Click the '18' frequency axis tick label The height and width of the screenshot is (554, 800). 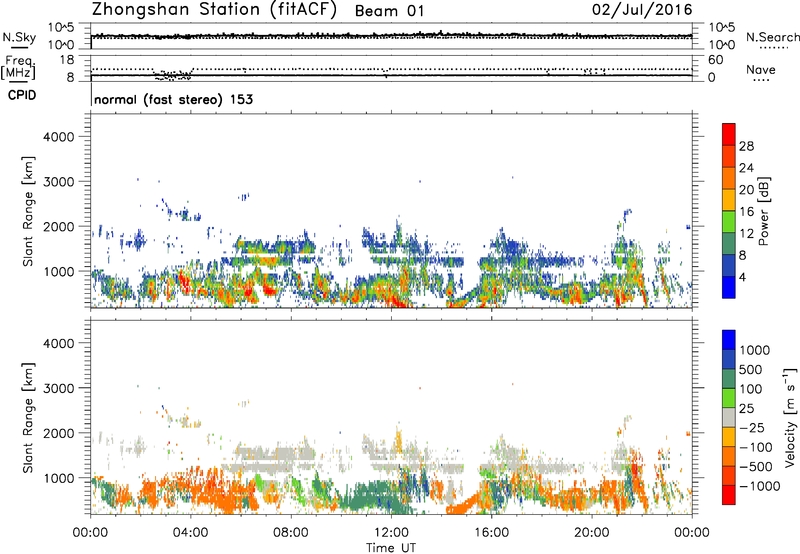(67, 60)
